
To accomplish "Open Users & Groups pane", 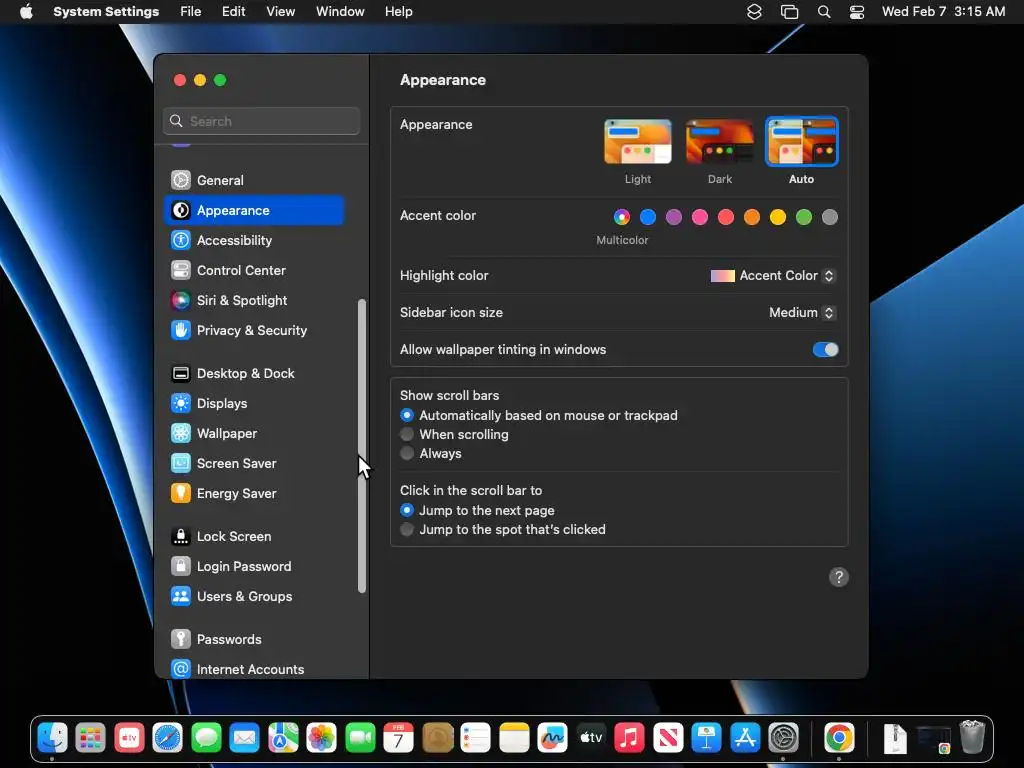I will point(254,597).
